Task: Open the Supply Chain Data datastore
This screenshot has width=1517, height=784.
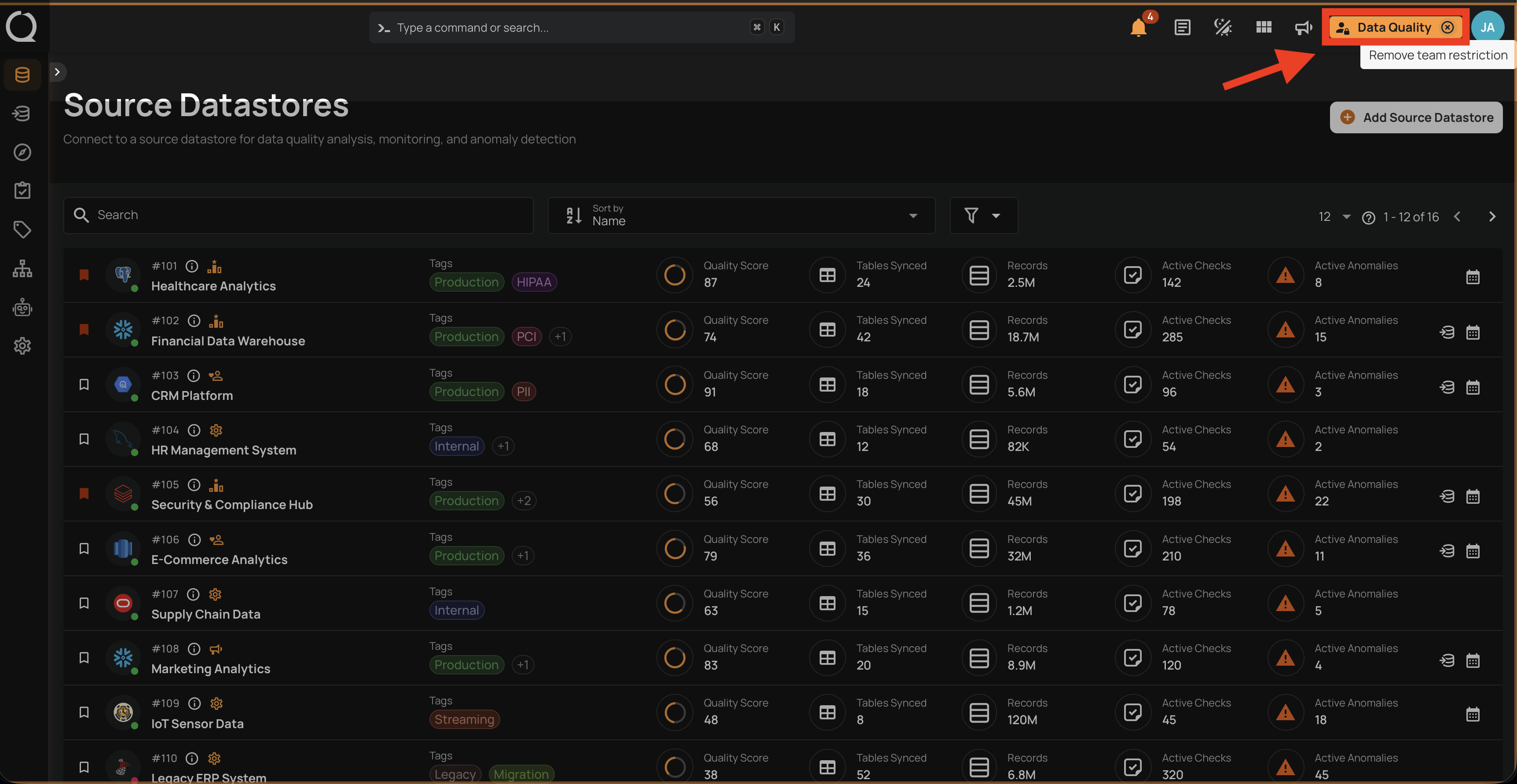Action: tap(205, 614)
